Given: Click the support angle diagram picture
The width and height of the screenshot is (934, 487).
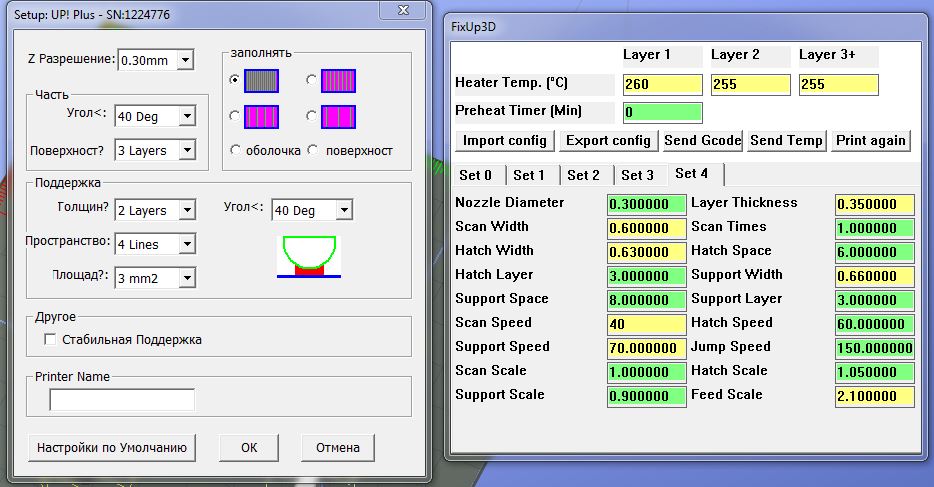Looking at the screenshot, I should 309,257.
